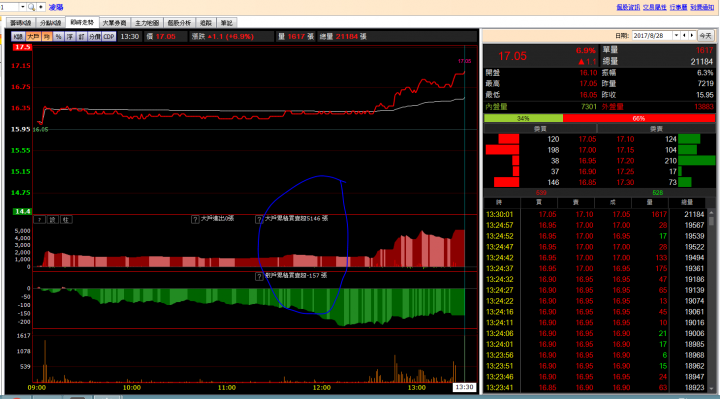Switch to the 選股 tab
Screen dimensions: 720x399
(206, 22)
